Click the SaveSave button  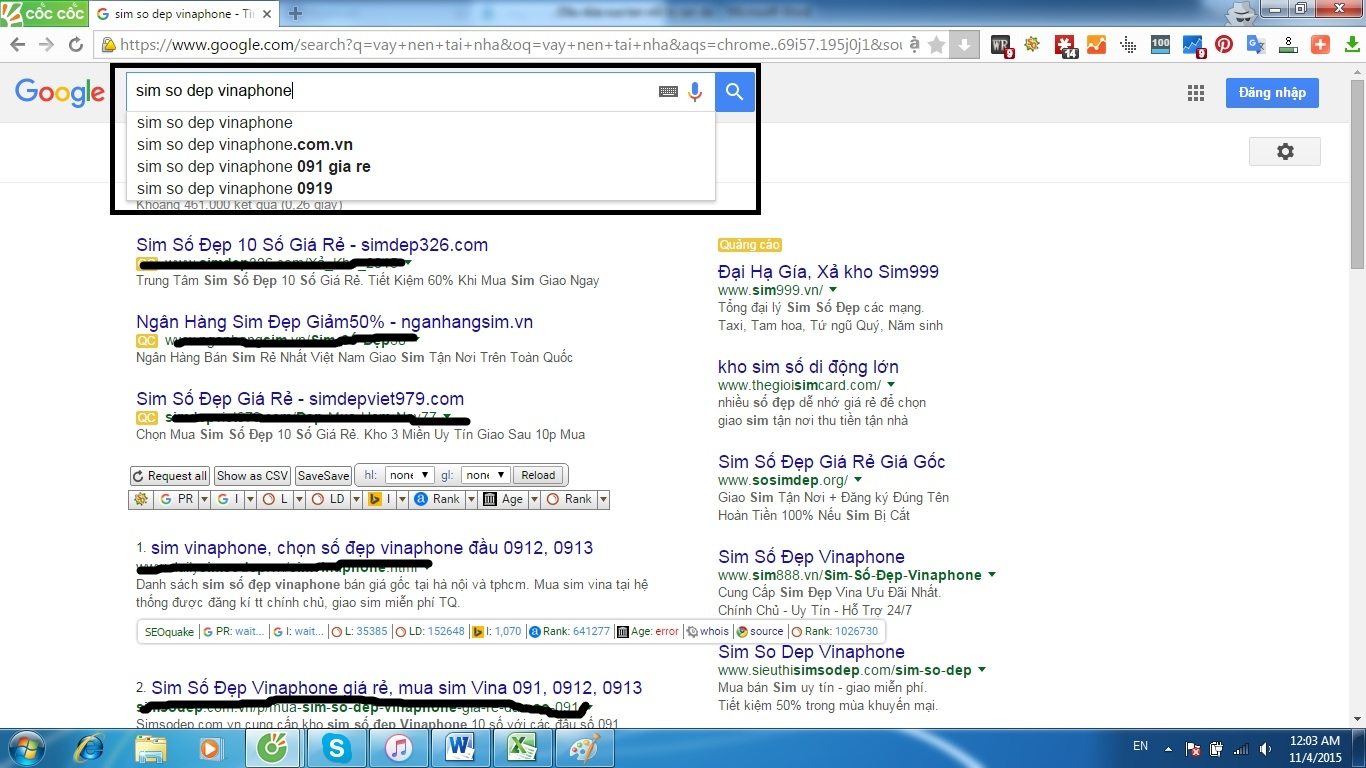point(323,476)
